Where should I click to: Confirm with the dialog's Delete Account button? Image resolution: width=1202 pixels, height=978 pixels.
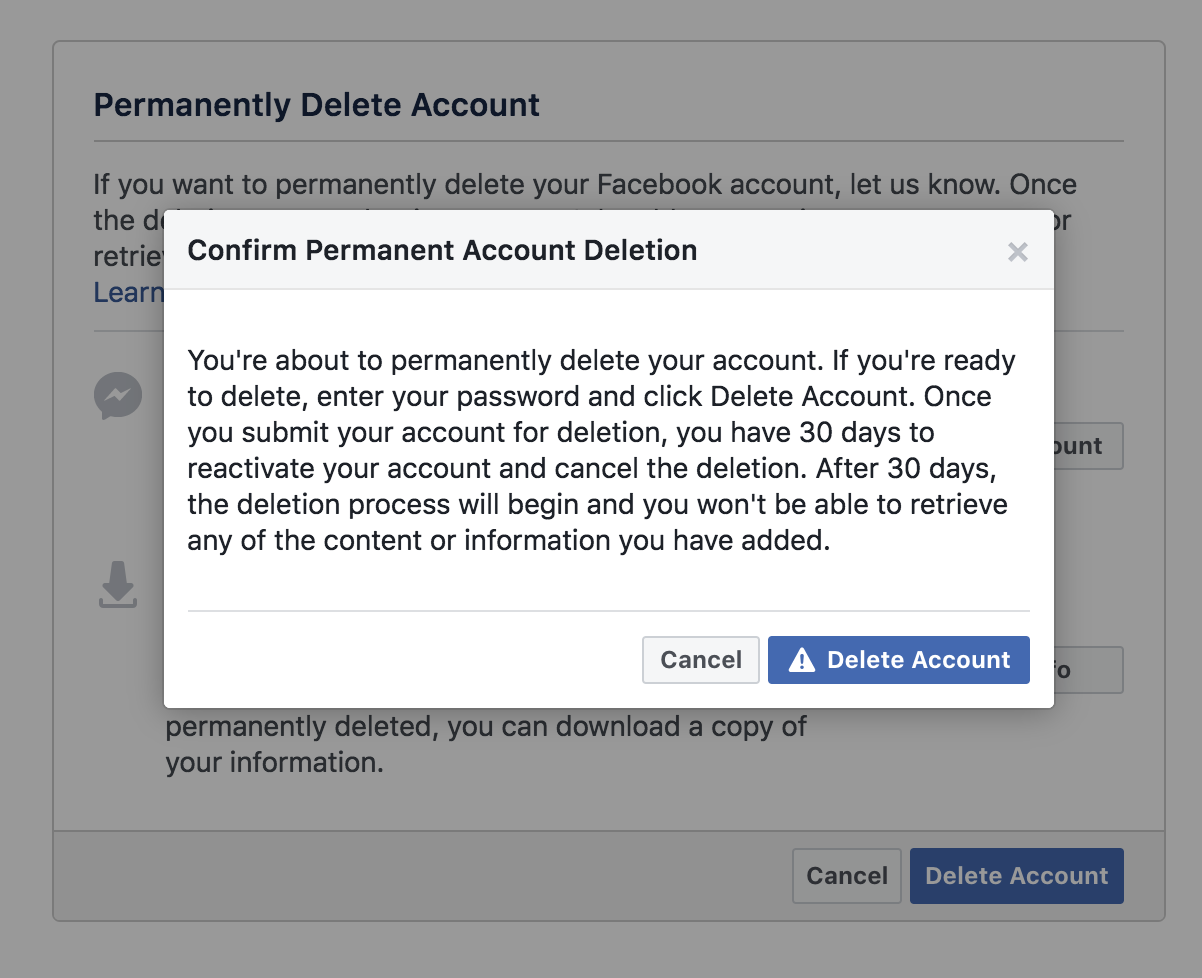click(x=899, y=660)
